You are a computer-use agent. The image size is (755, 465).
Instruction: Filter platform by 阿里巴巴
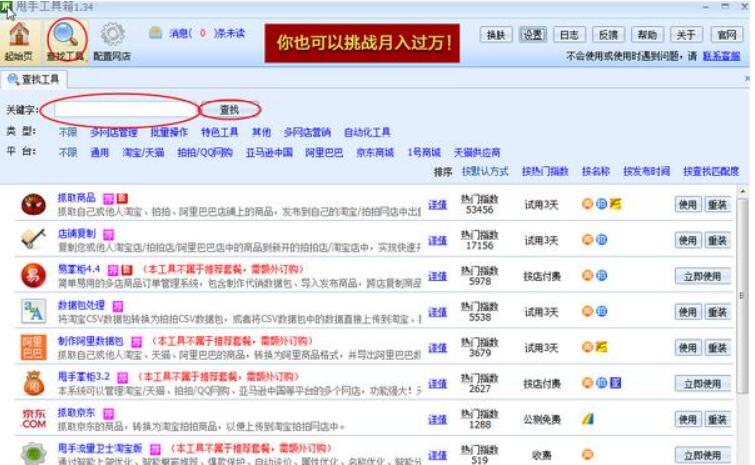(x=324, y=153)
